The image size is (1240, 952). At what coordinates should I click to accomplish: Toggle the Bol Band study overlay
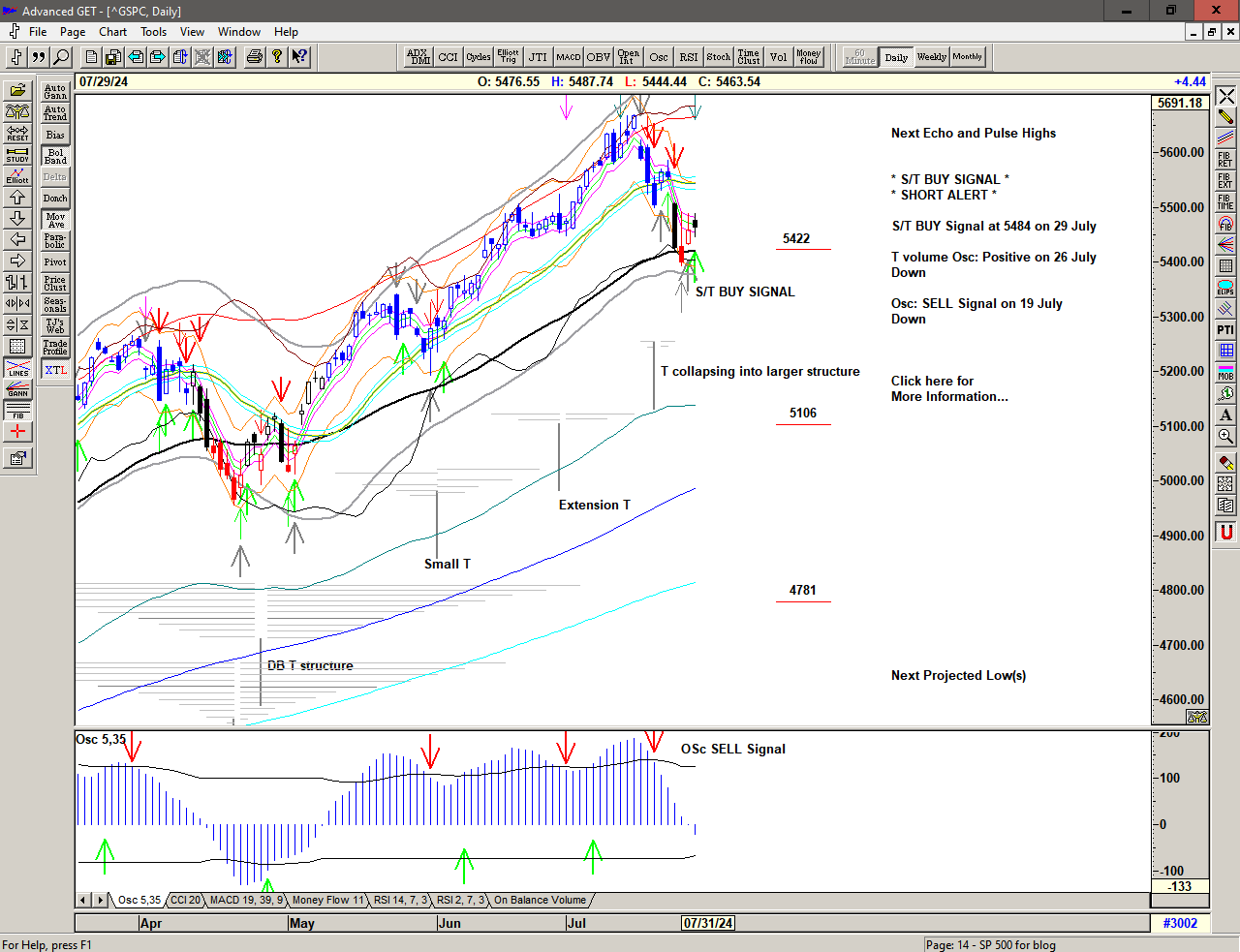pos(55,156)
